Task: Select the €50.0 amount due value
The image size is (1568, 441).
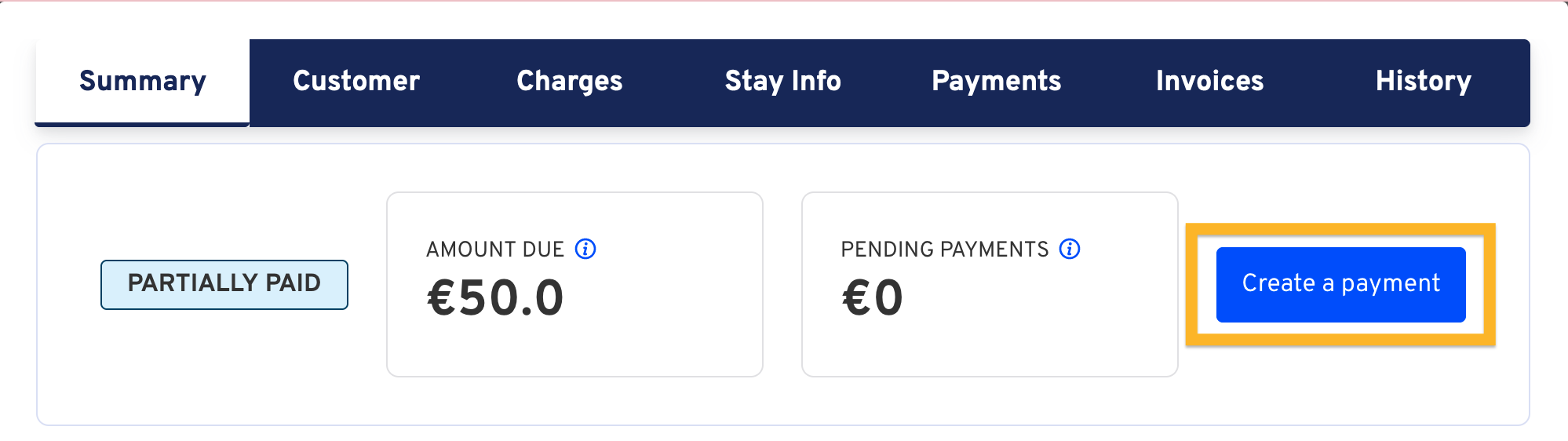Action: [495, 299]
